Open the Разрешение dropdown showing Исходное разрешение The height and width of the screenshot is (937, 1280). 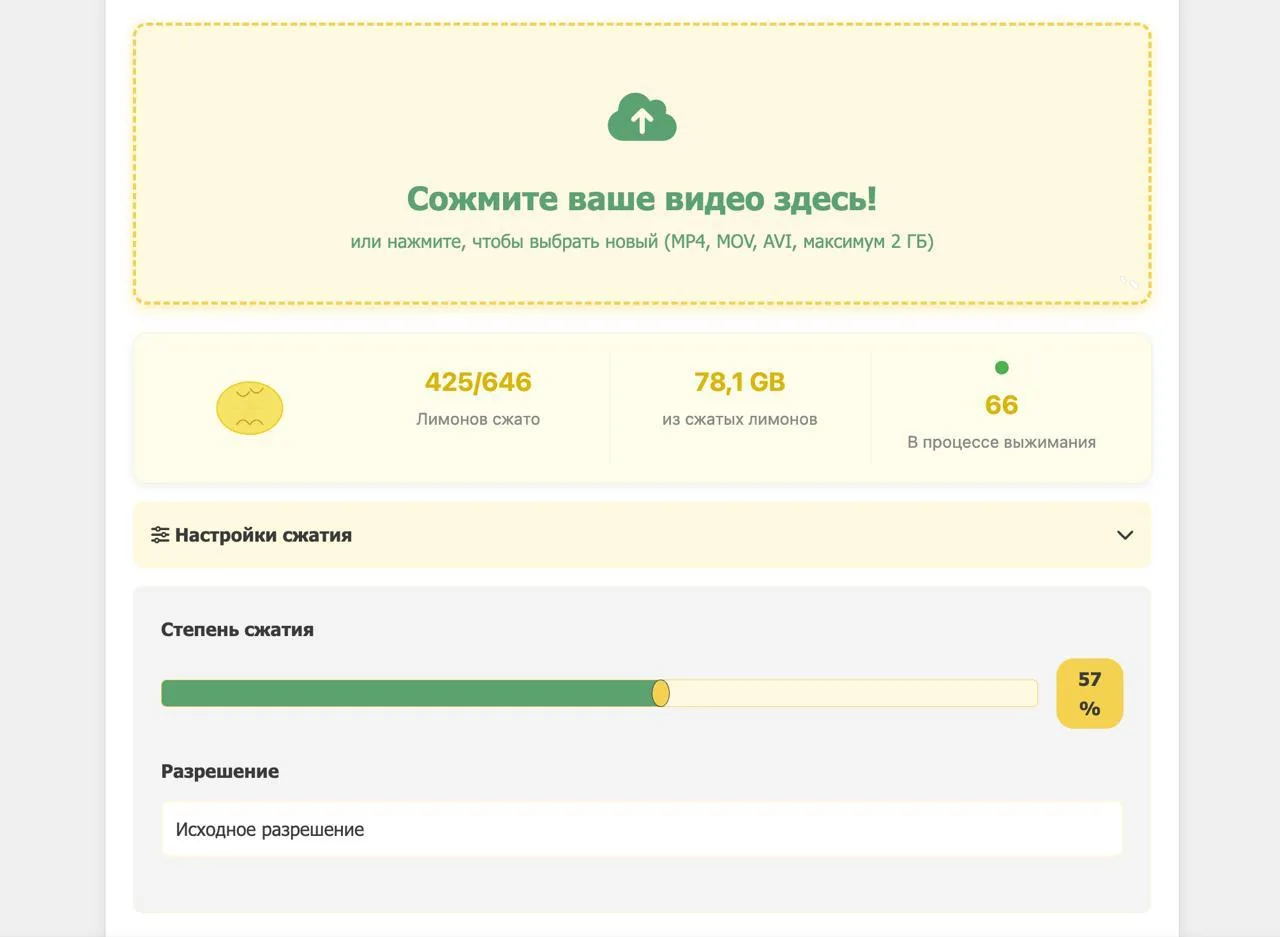point(642,829)
